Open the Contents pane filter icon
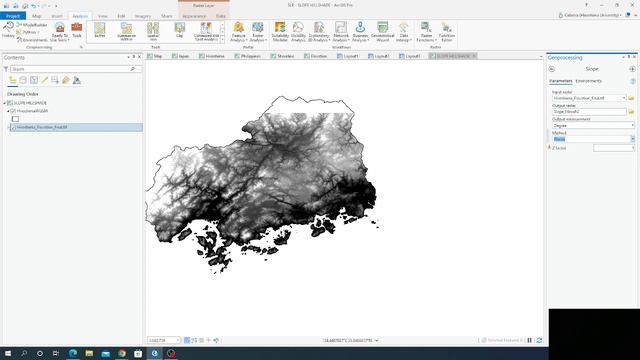This screenshot has height=360, width=640. coord(6,69)
